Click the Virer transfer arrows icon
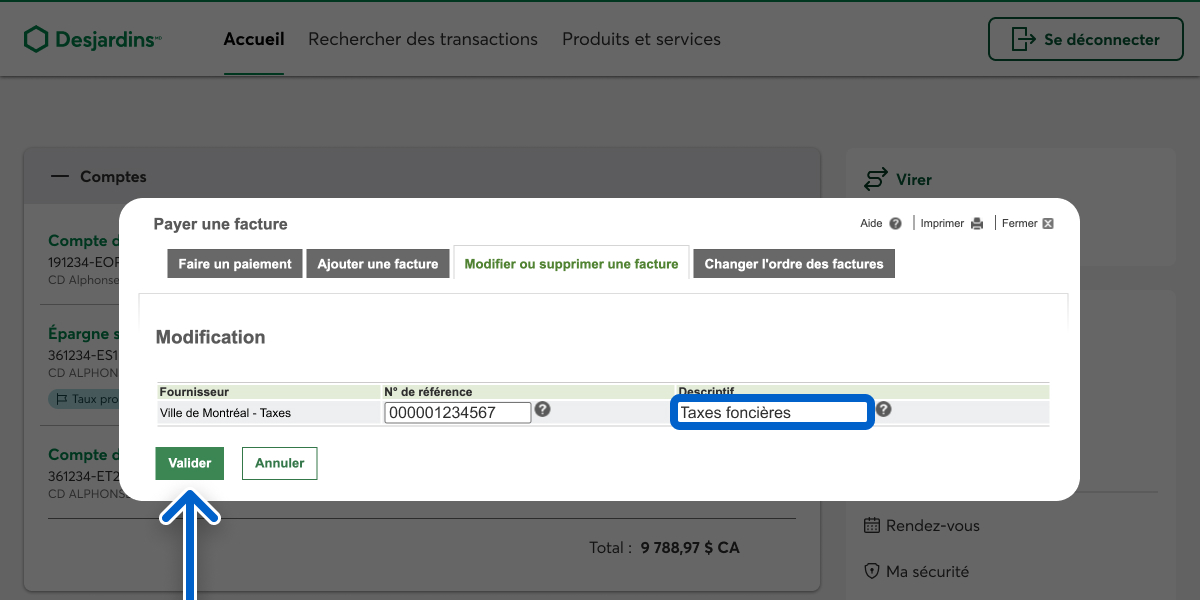This screenshot has height=600, width=1200. (x=876, y=180)
